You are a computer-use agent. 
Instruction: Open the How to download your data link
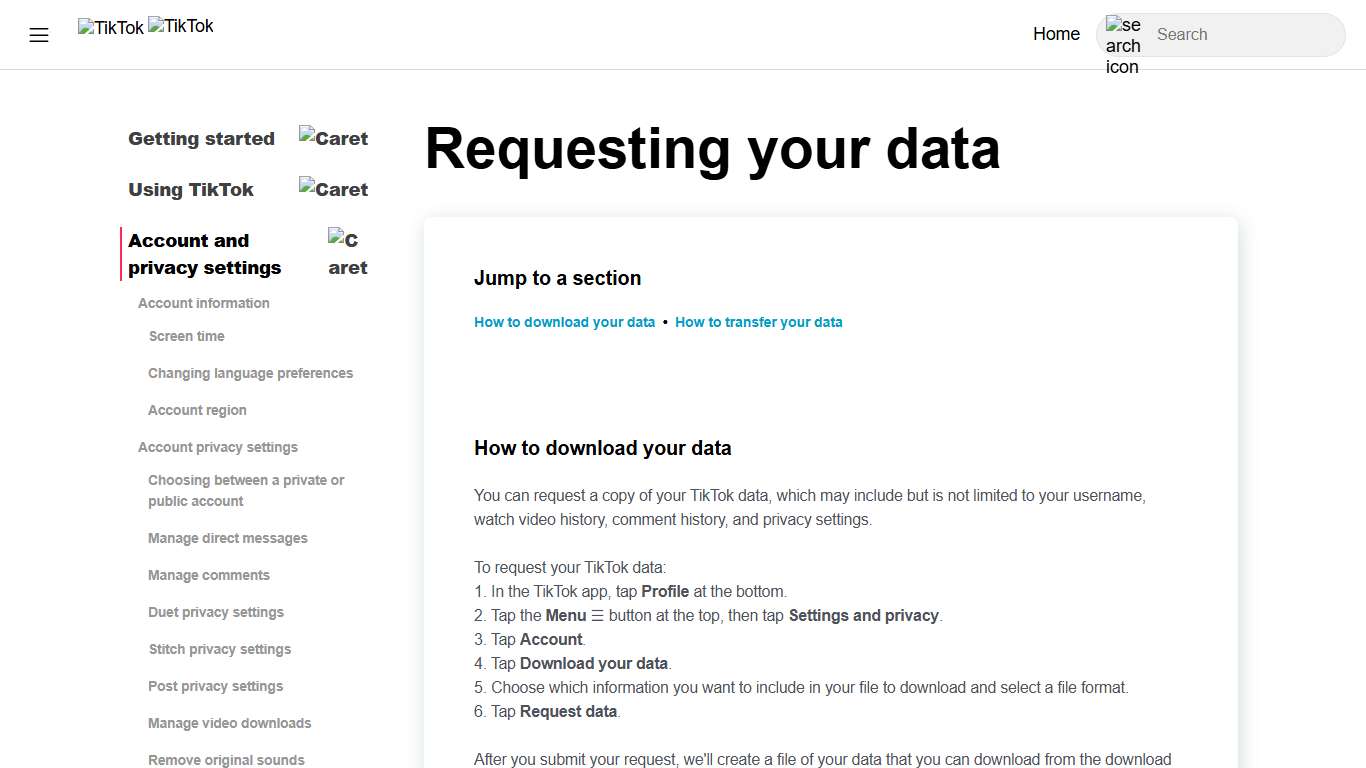pos(564,322)
